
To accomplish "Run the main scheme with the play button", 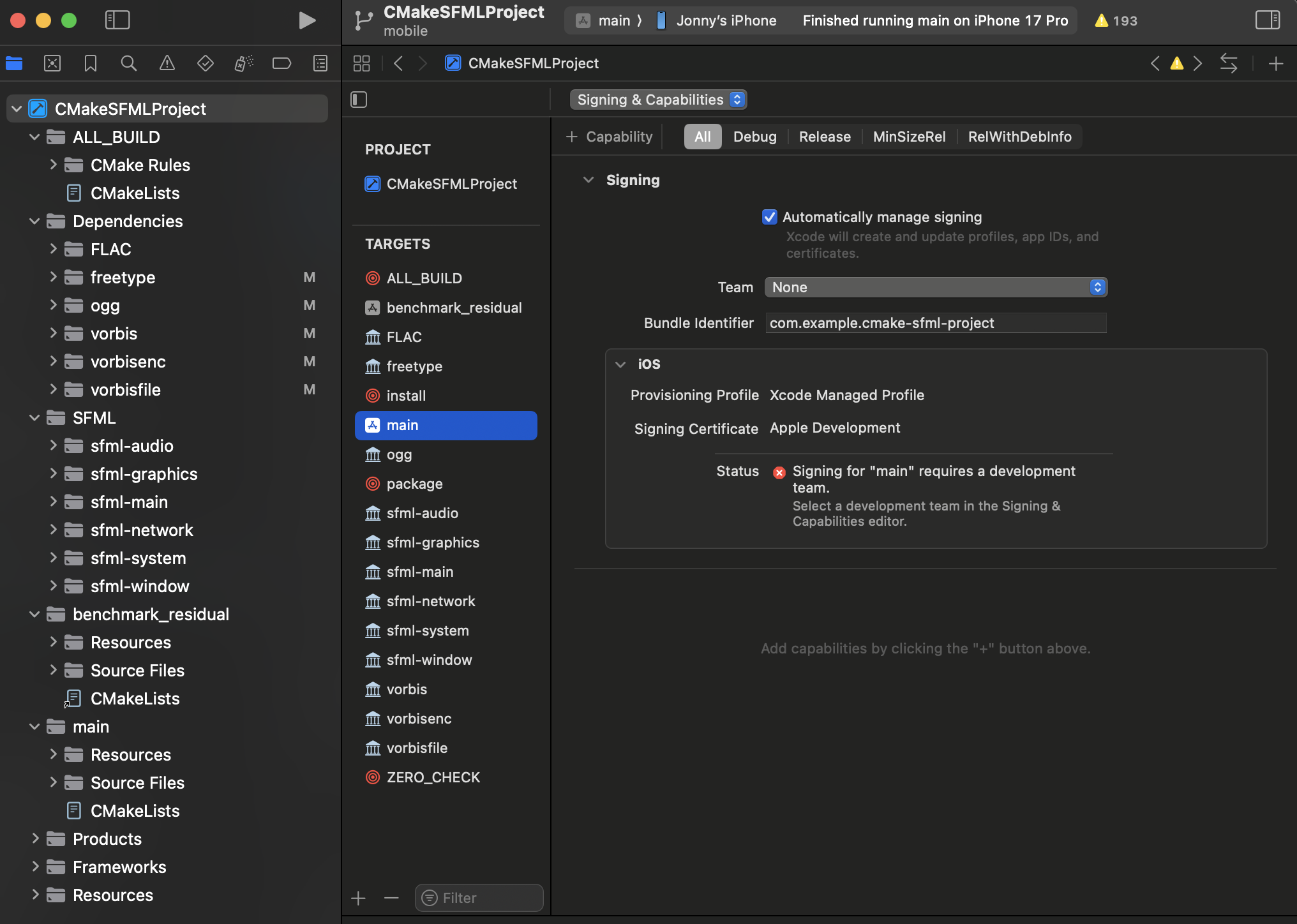I will (307, 20).
